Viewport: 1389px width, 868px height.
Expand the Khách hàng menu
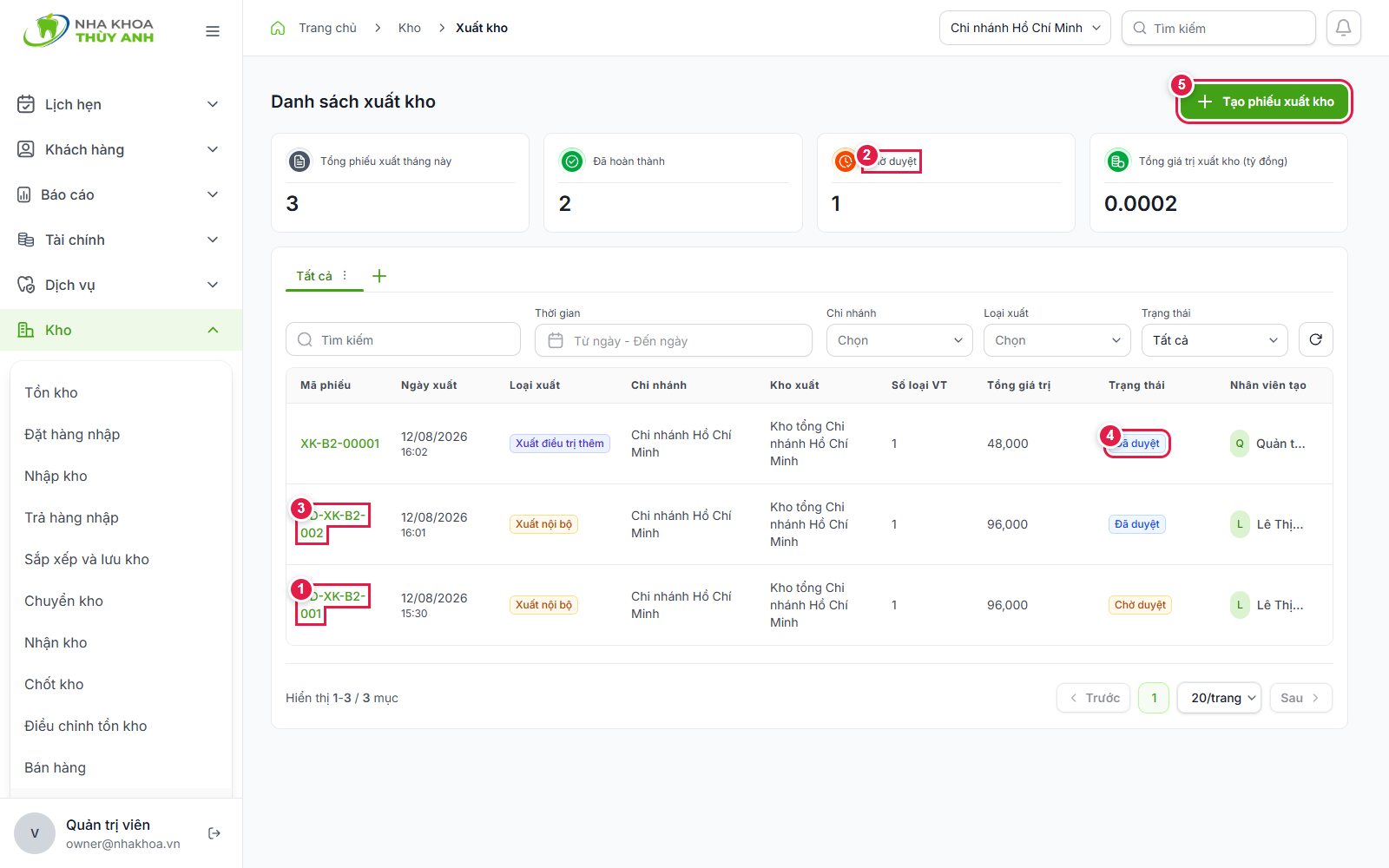122,149
